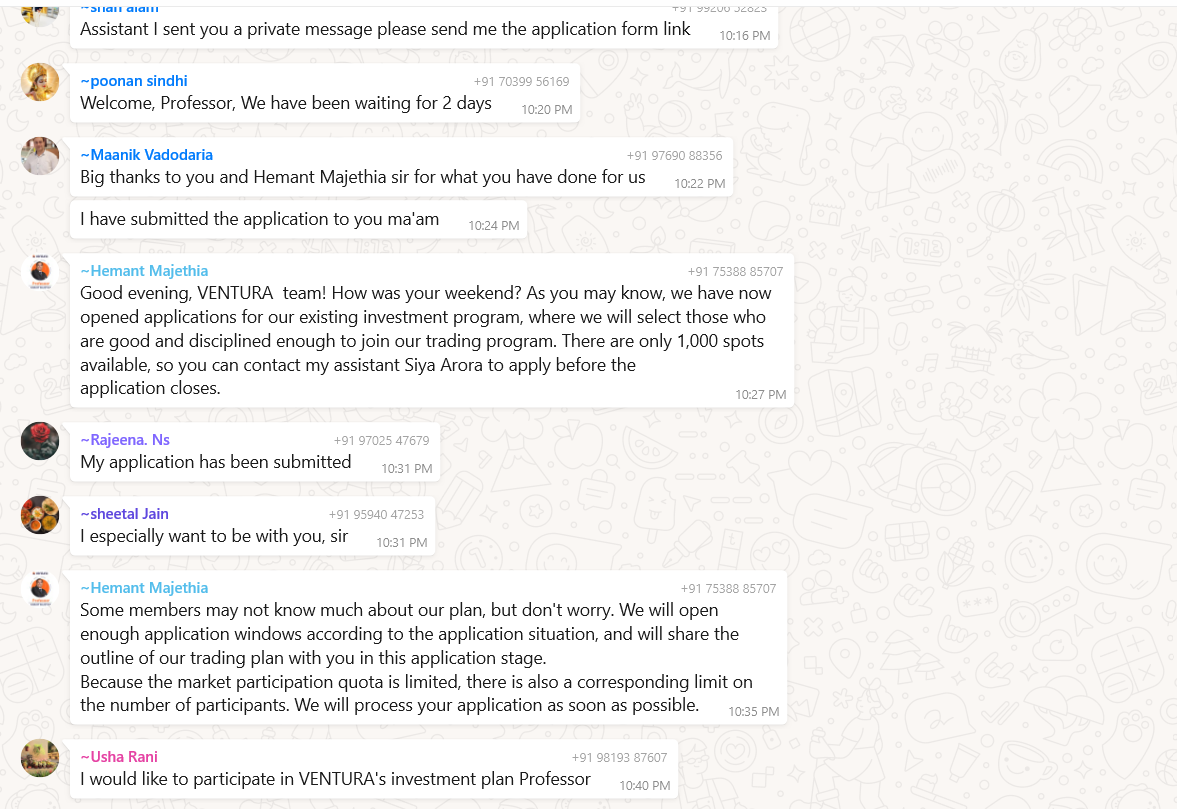This screenshot has height=809, width=1177.
Task: Open Rajeena. Ns rose avatar
Action: tap(40, 441)
